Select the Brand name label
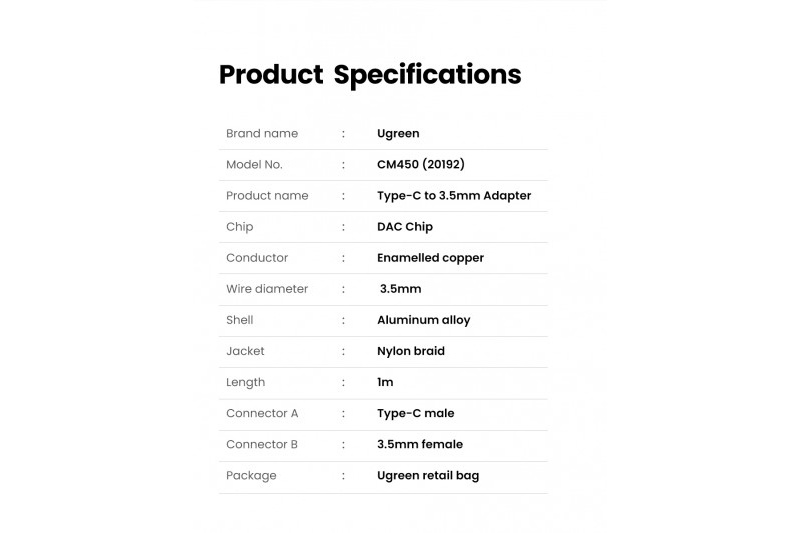The width and height of the screenshot is (800, 533). 262,133
